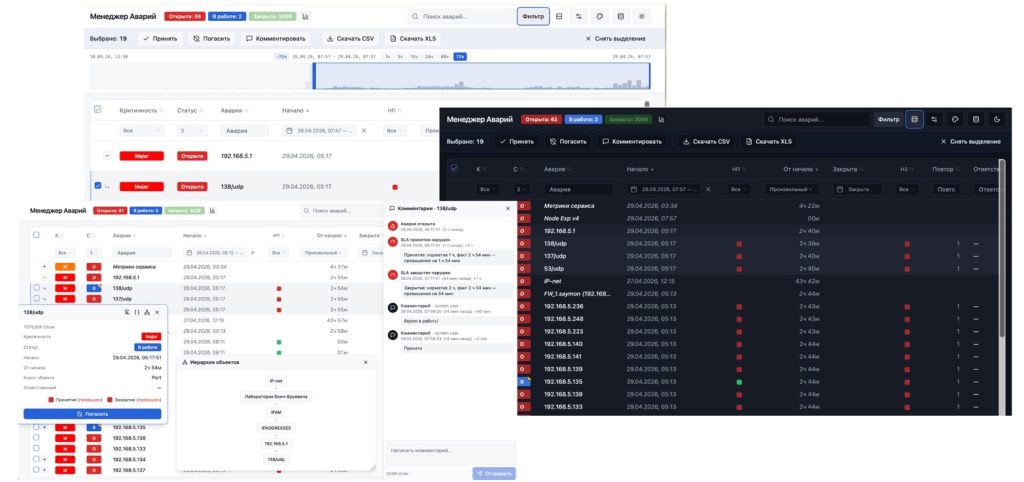Close the object hierarchy popup

[x=365, y=362]
